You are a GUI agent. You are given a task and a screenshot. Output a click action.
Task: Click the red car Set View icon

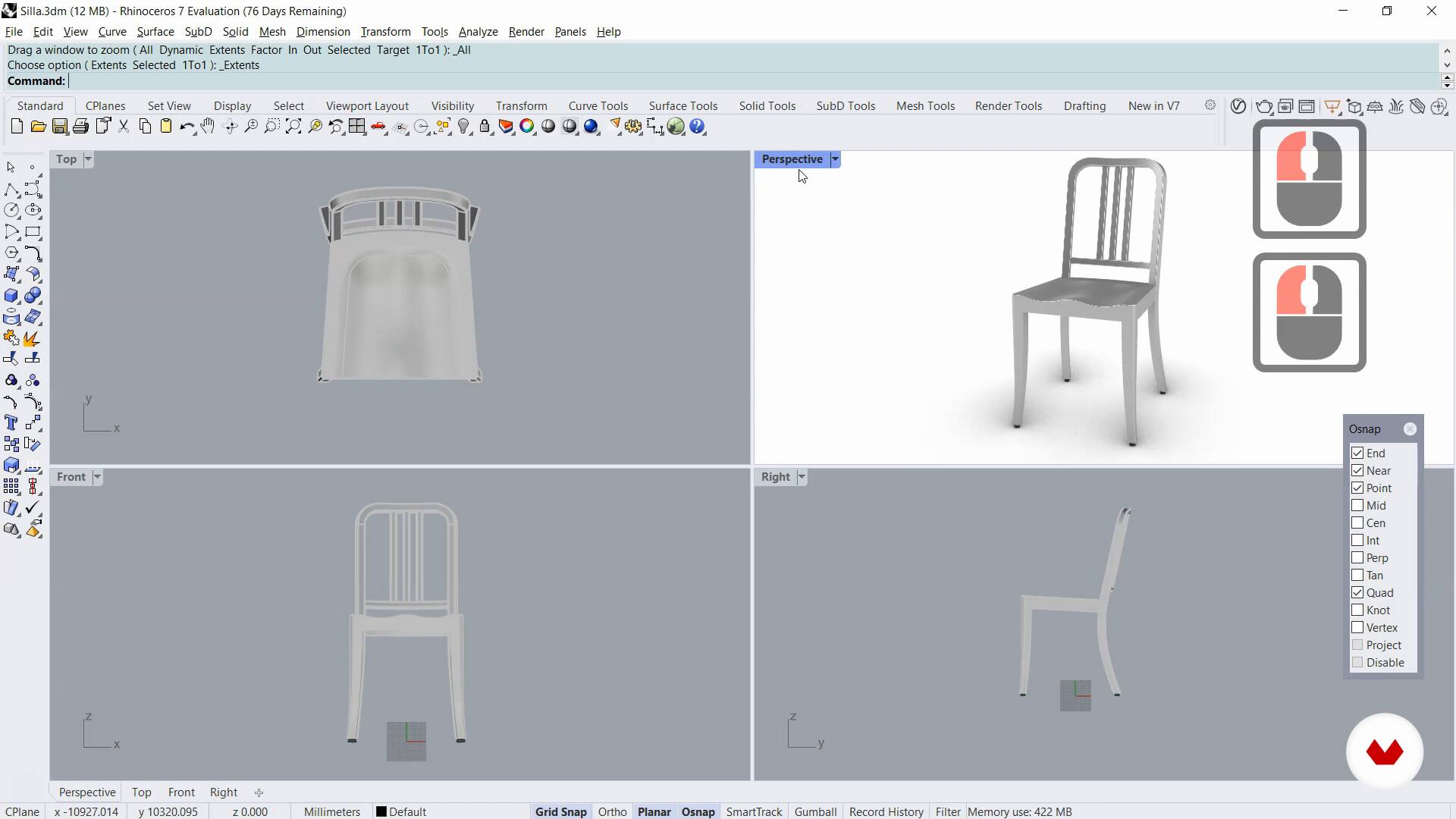pos(378,127)
